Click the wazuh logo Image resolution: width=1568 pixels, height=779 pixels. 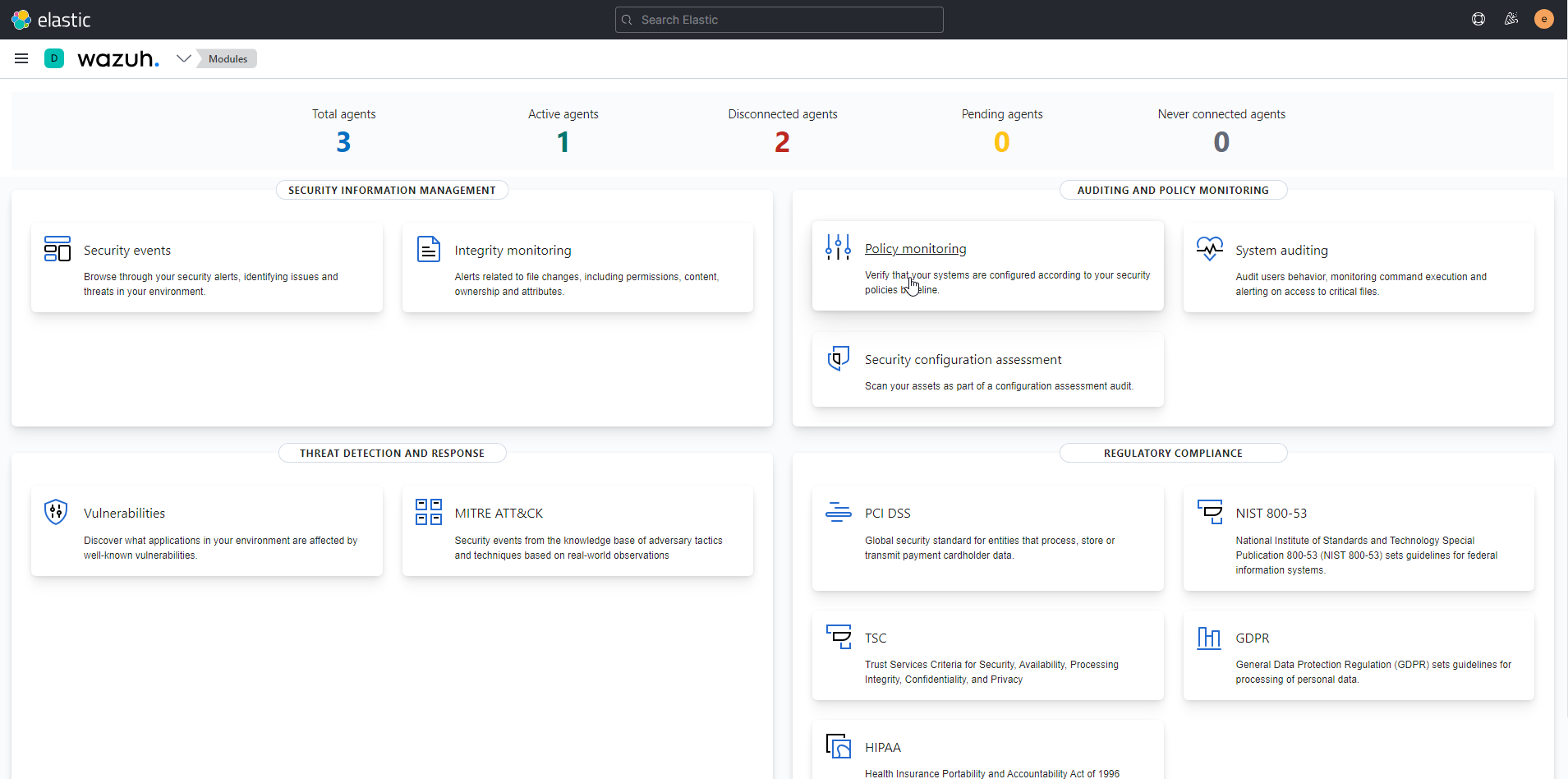pyautogui.click(x=118, y=58)
